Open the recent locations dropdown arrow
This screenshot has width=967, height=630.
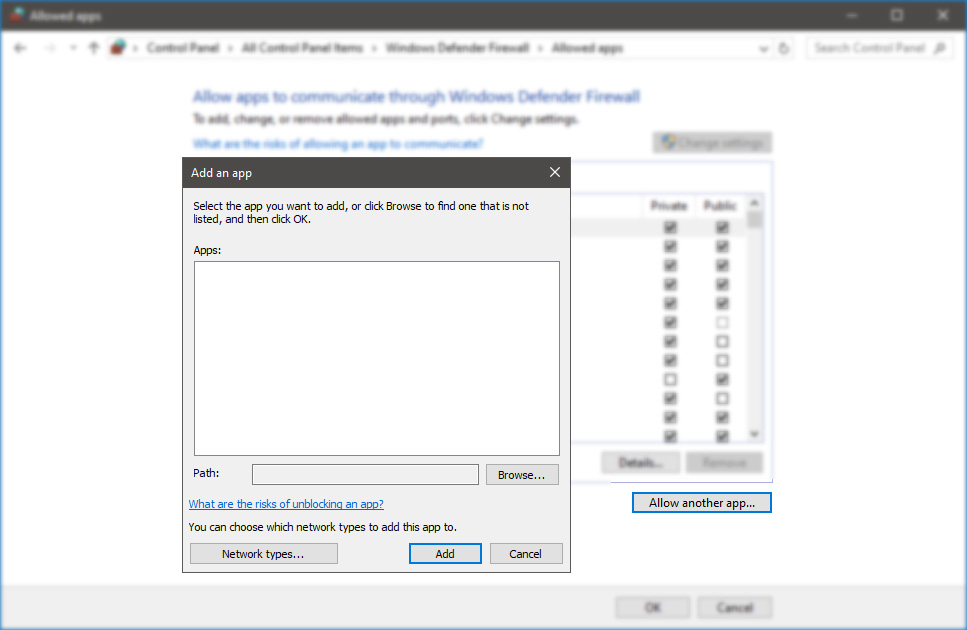pyautogui.click(x=73, y=48)
